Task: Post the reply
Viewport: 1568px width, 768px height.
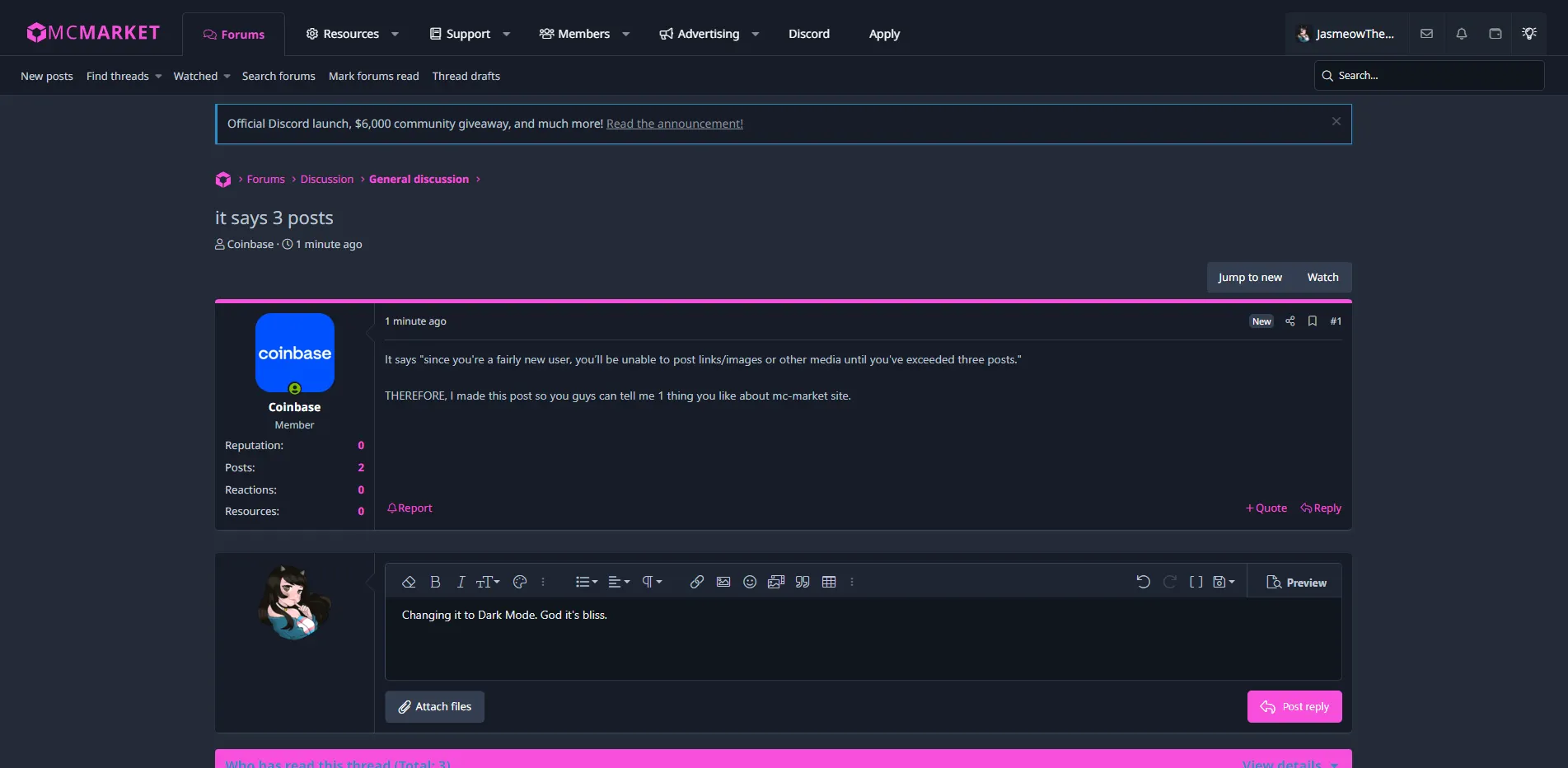Action: click(1294, 707)
